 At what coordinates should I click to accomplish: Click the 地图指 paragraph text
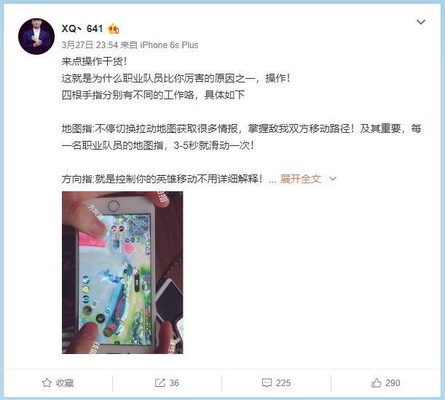point(241,137)
